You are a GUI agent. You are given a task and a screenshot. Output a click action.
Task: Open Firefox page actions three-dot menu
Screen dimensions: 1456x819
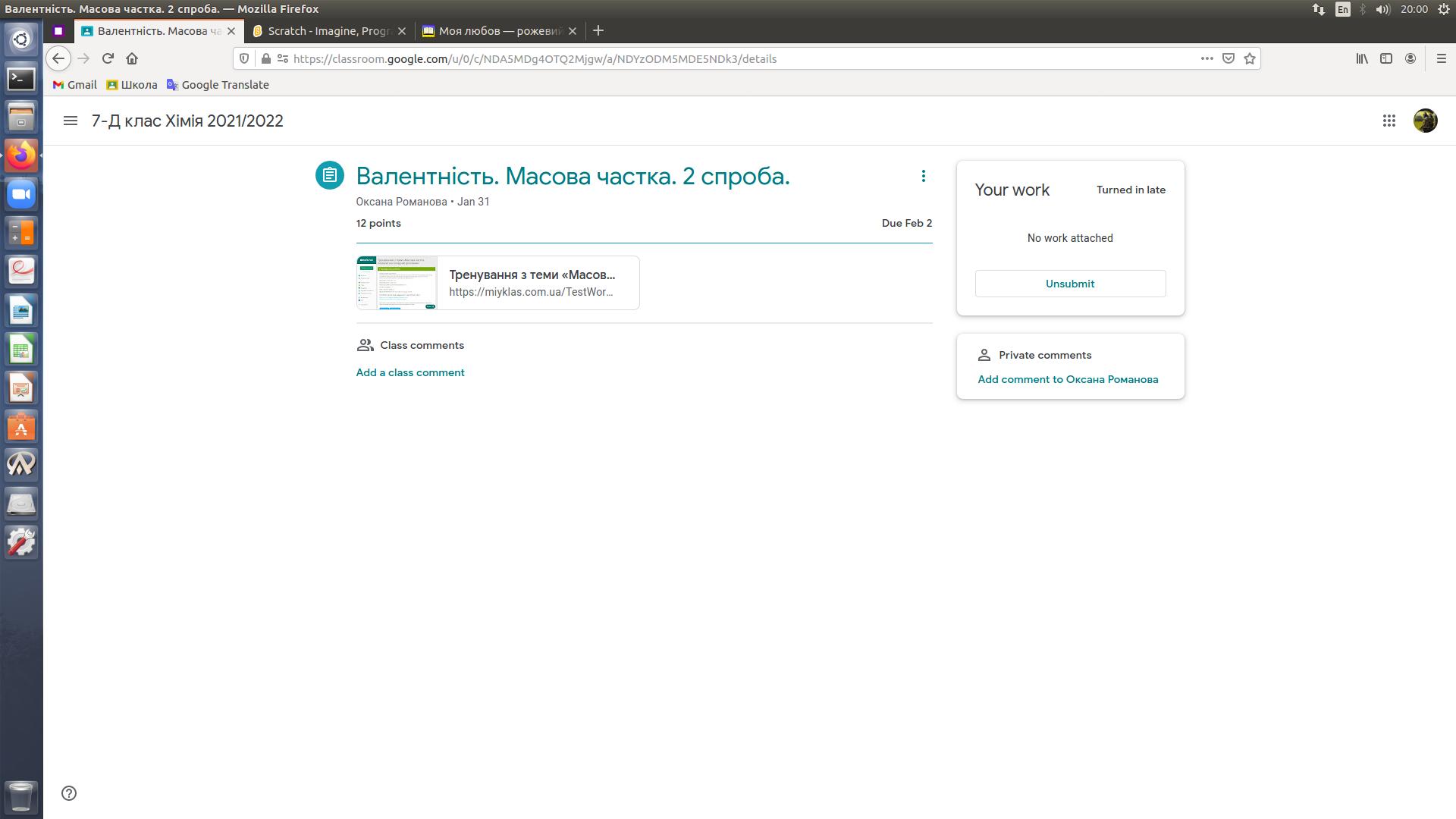pos(1207,58)
